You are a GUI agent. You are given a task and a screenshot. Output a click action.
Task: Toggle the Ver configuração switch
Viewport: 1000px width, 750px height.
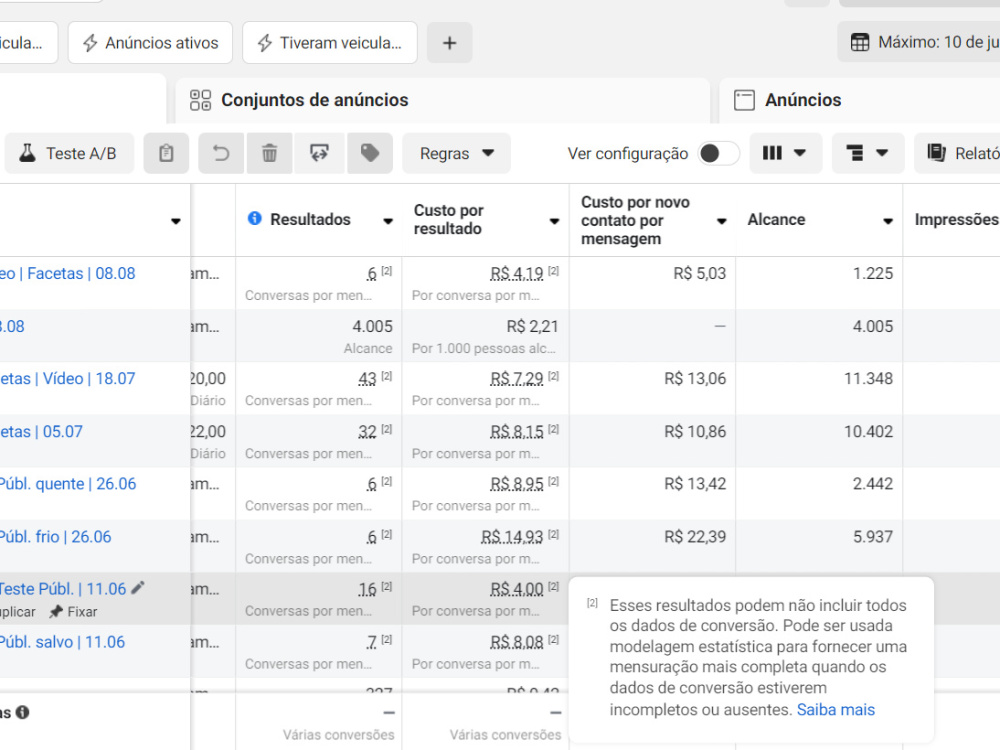(719, 153)
